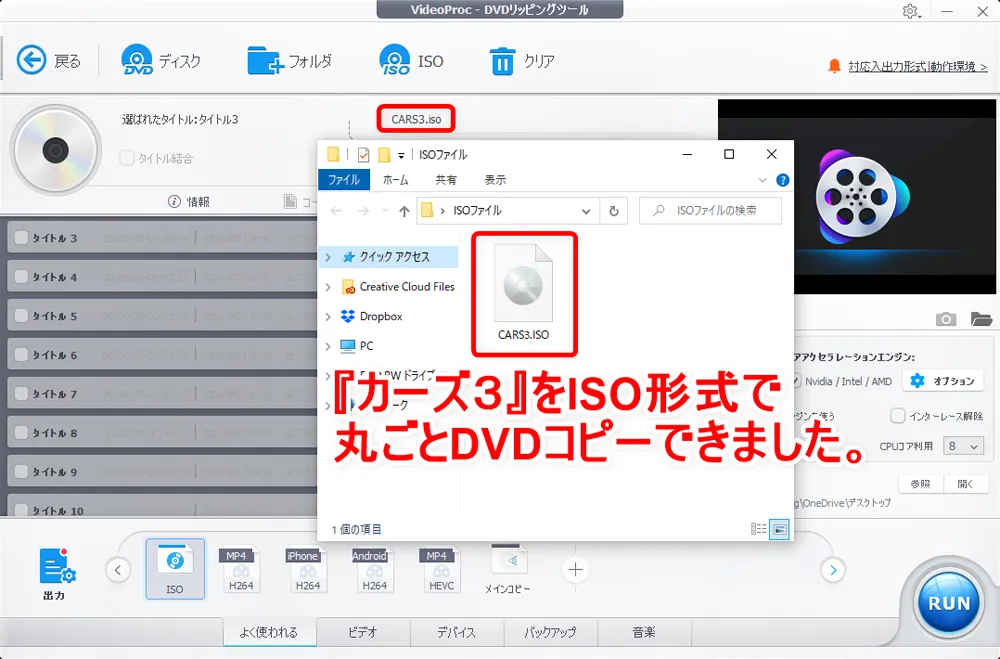Open the 表示 ribbon tab

(495, 180)
